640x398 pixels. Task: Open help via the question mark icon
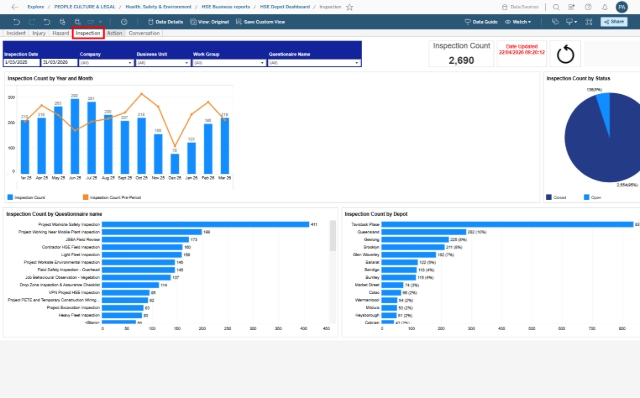[x=588, y=7]
